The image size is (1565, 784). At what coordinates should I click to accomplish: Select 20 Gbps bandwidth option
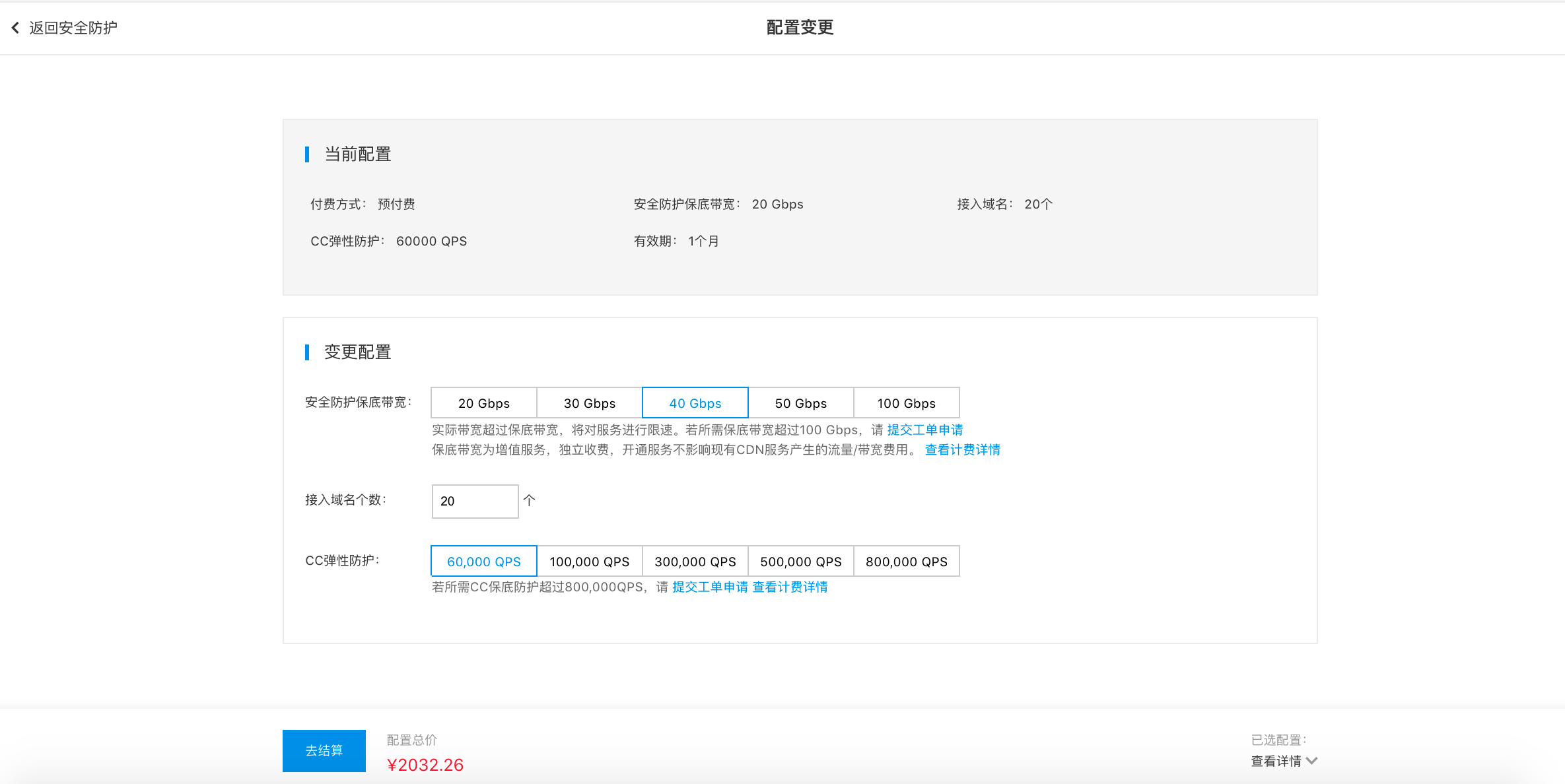click(x=484, y=403)
